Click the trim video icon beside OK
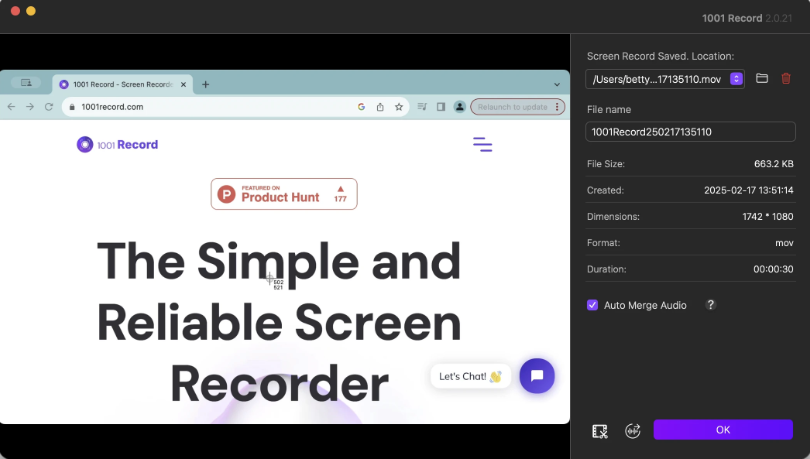 click(x=600, y=431)
